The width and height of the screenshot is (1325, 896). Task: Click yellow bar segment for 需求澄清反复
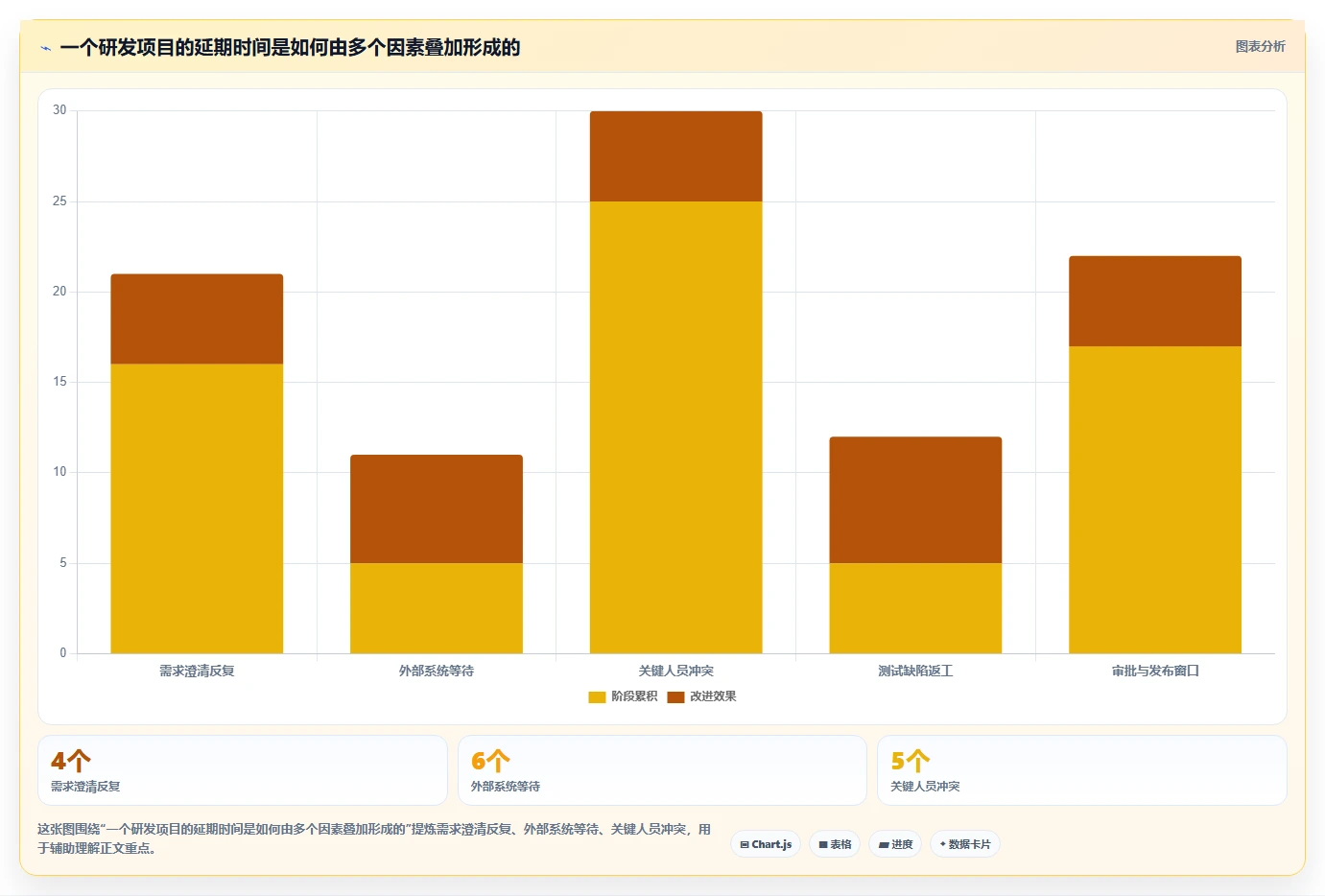click(197, 508)
